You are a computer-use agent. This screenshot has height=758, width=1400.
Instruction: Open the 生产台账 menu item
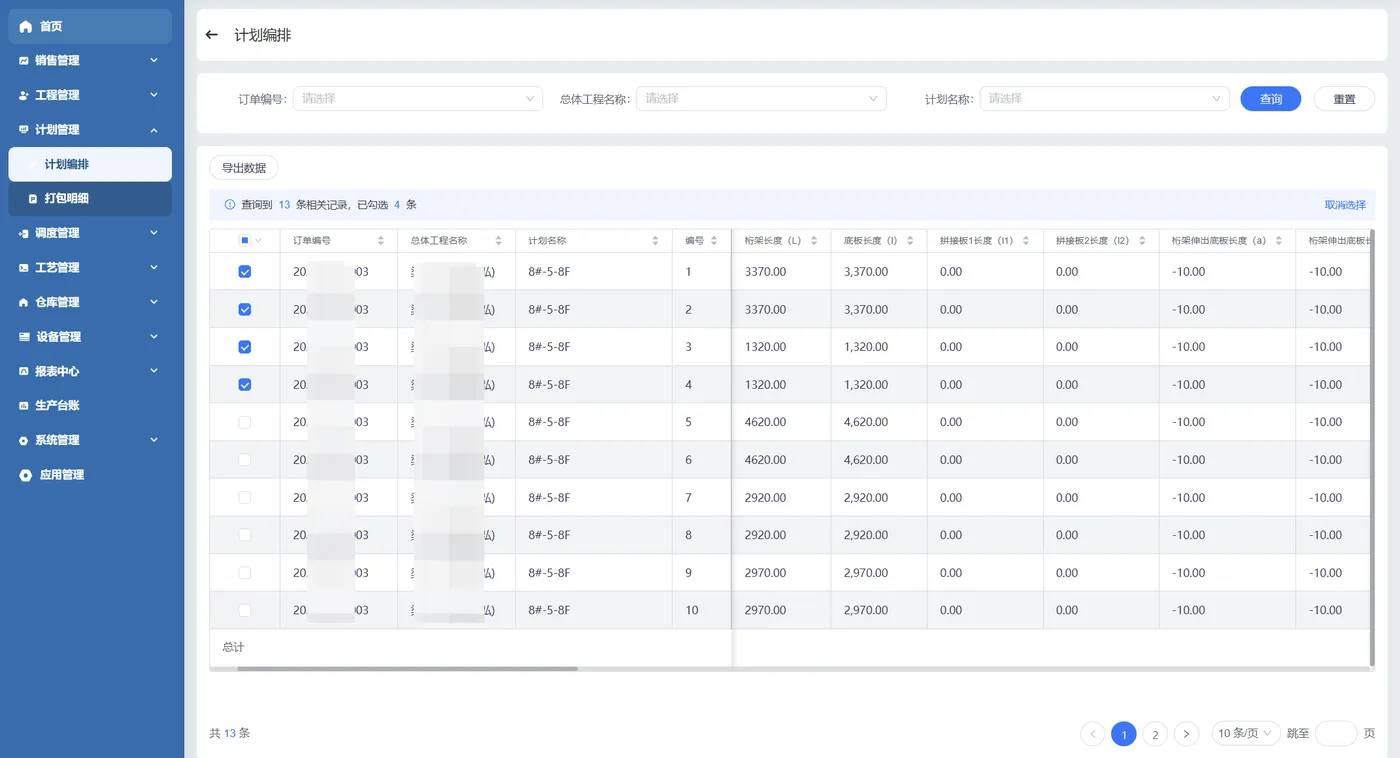tap(90, 406)
